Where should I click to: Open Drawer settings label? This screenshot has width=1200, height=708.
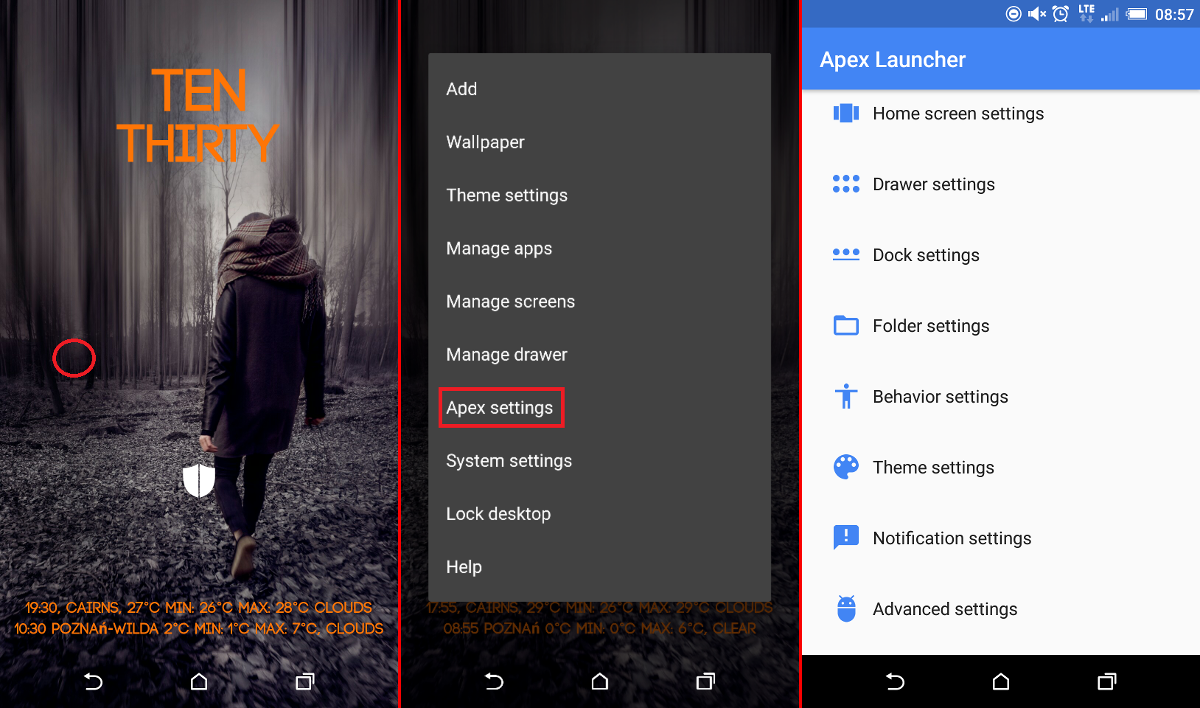(934, 185)
